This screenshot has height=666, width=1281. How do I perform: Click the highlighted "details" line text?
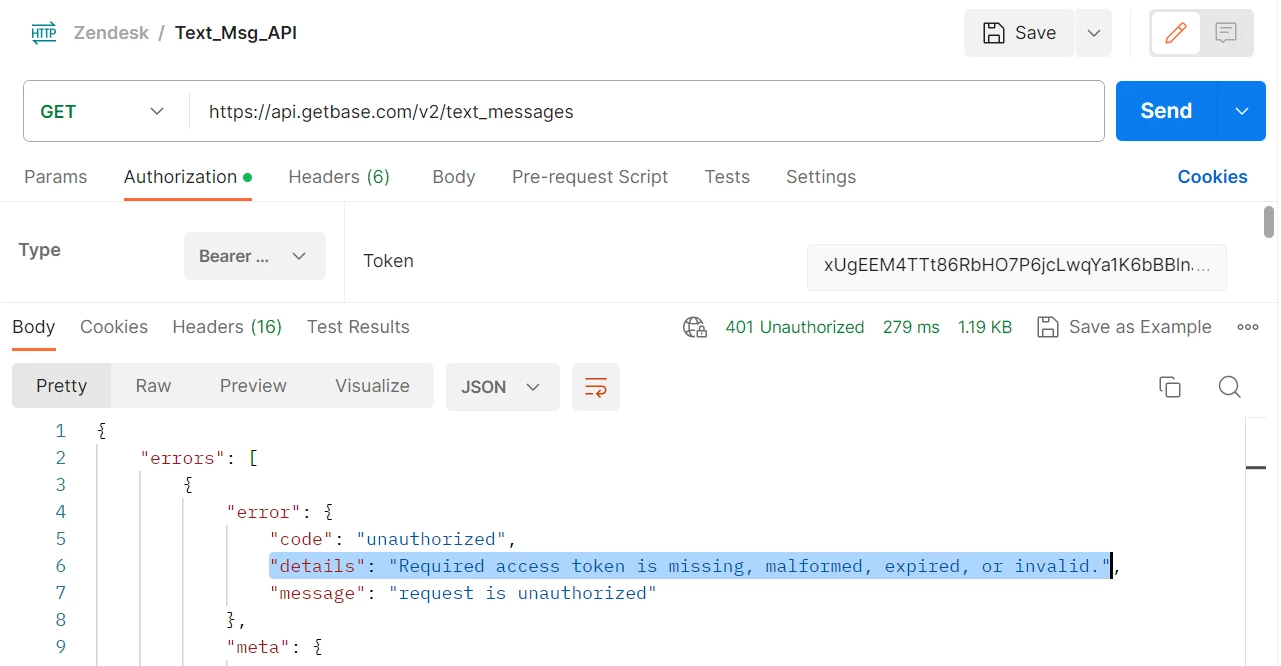point(690,566)
